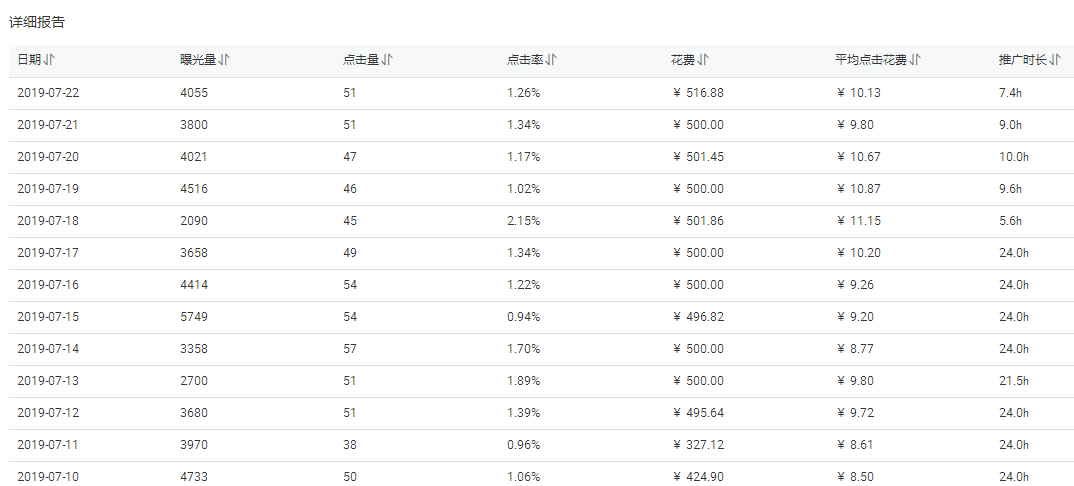The width and height of the screenshot is (1074, 486).
Task: Click the 7.4h duration cell
Action: [1010, 93]
